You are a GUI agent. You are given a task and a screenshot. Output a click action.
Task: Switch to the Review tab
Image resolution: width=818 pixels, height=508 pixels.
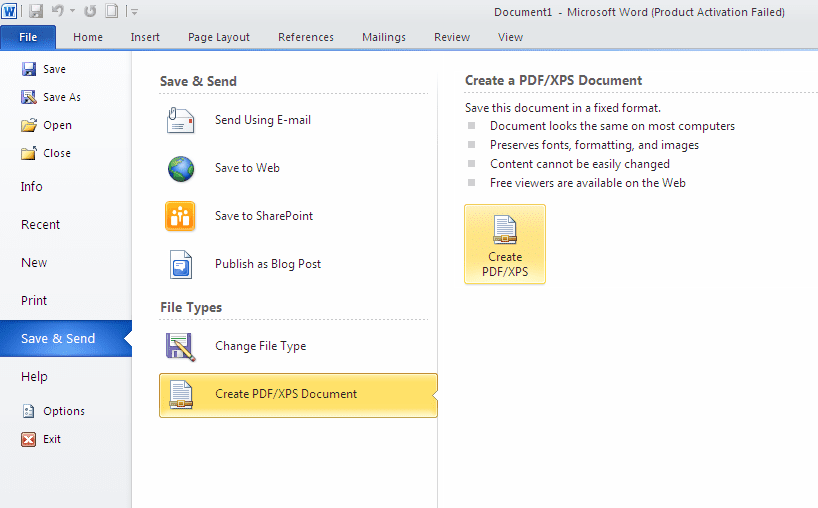coord(452,37)
